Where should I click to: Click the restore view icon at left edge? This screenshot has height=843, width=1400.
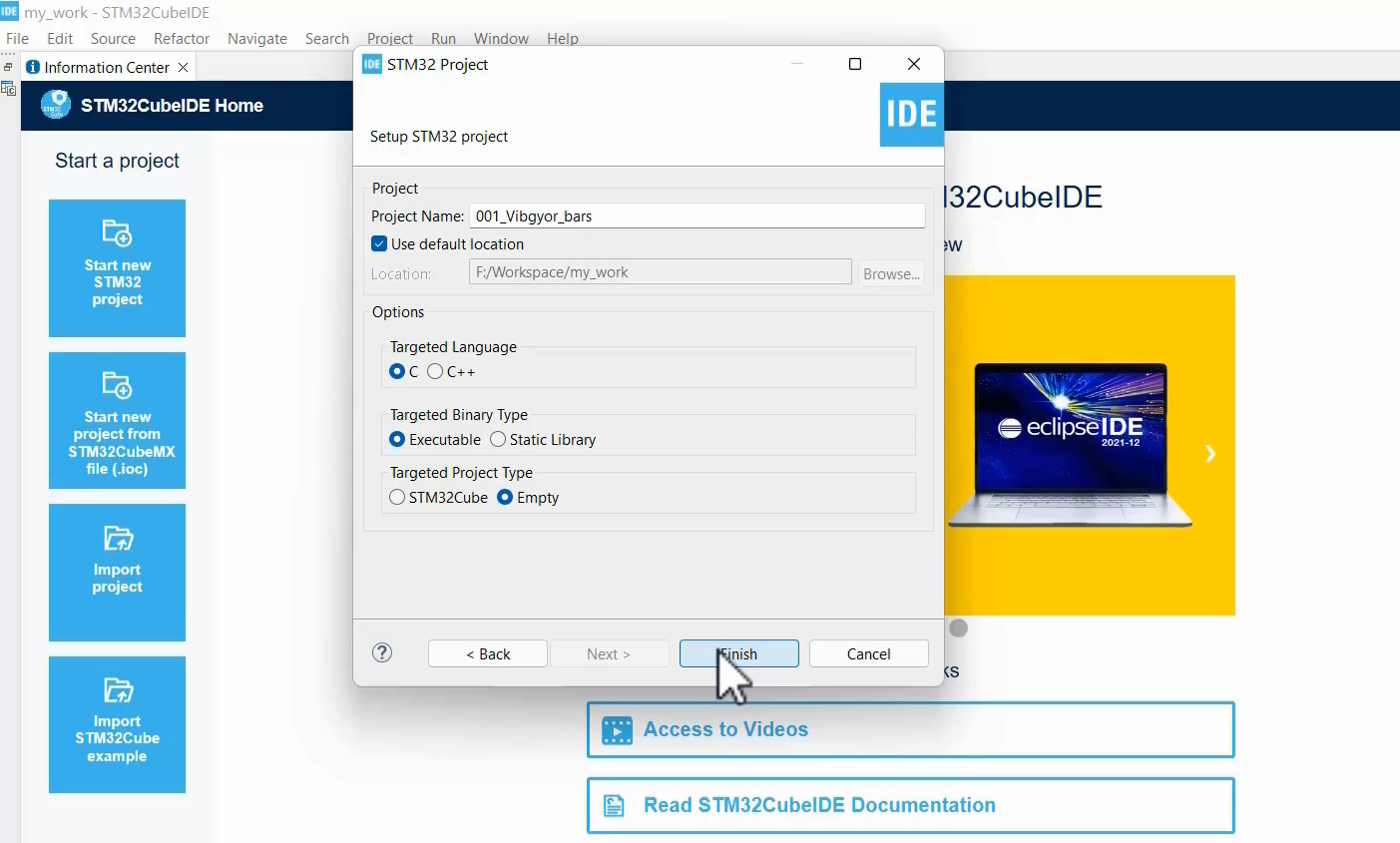[8, 67]
